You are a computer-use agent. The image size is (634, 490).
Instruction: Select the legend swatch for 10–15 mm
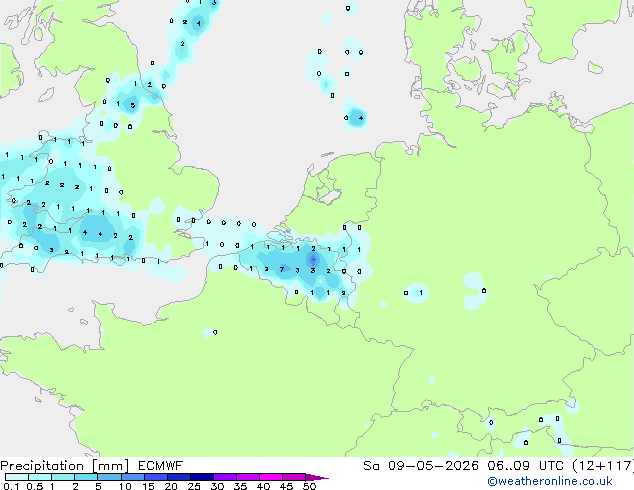pyautogui.click(x=132, y=477)
